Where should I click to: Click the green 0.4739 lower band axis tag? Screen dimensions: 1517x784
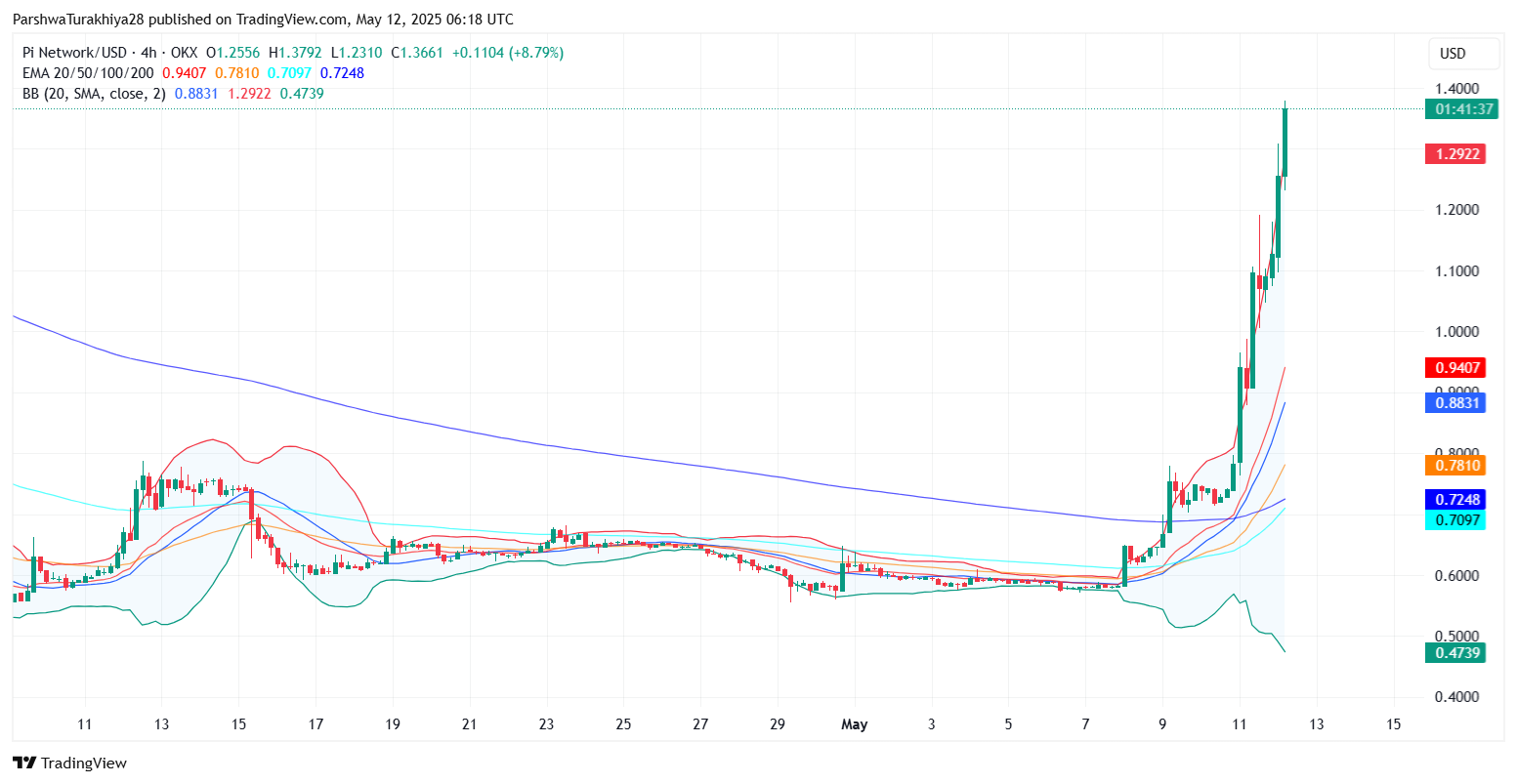1455,652
